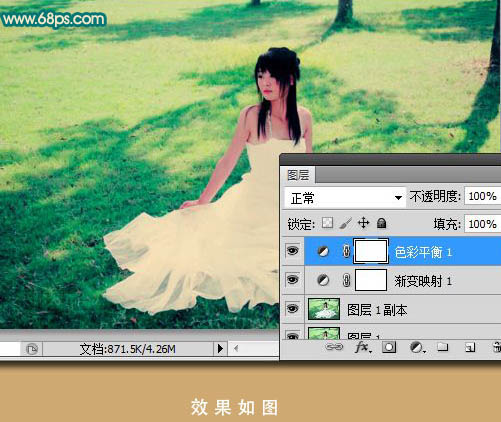This screenshot has width=501, height=422.
Task: Open the fx layer style button
Action: [x=363, y=348]
